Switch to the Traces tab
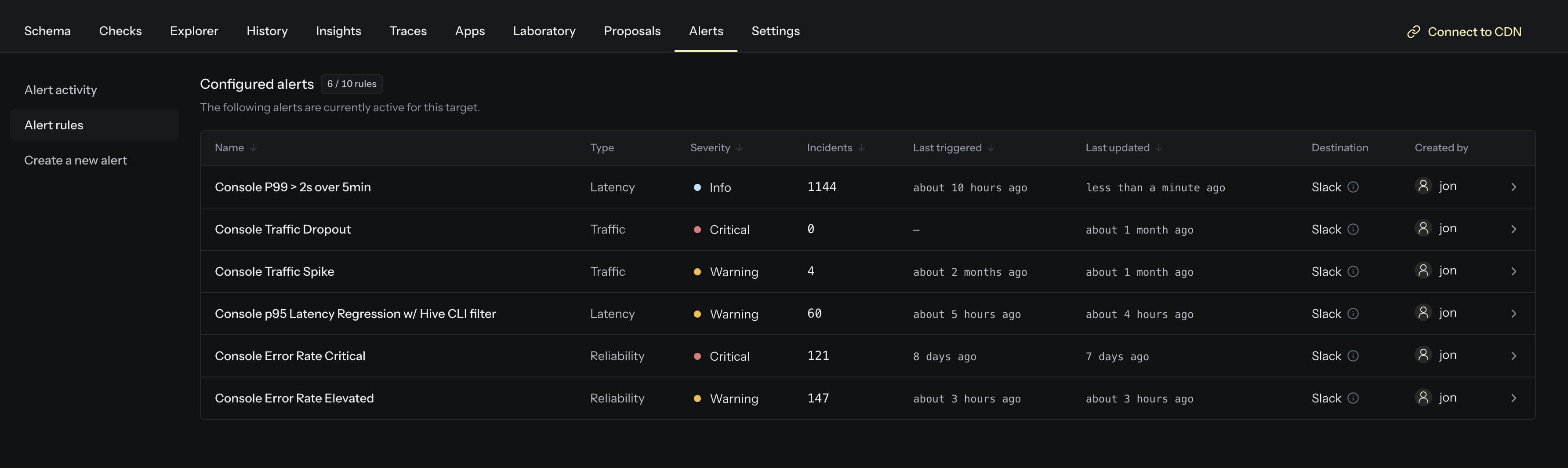Image resolution: width=1568 pixels, height=468 pixels. click(x=408, y=31)
